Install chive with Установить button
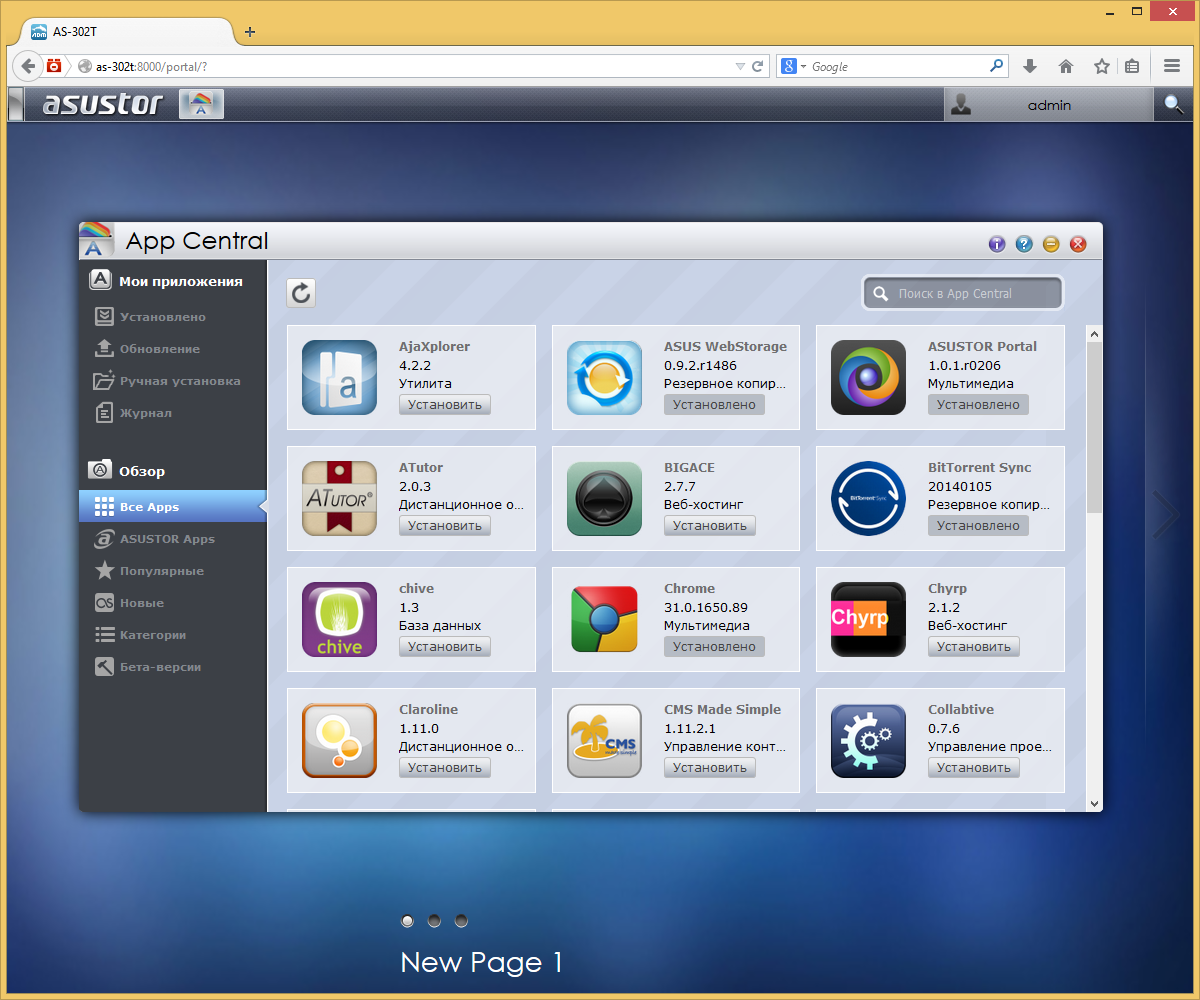1200x1000 pixels. coord(445,646)
